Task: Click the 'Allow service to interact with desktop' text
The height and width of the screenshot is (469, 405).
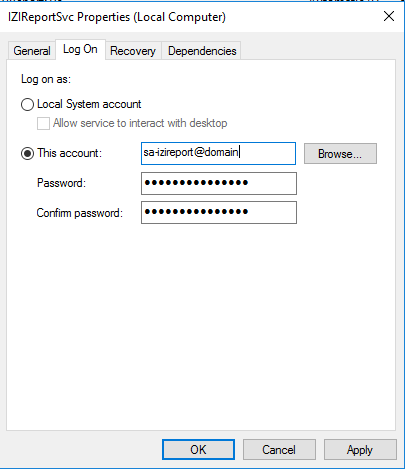Action: (x=140, y=123)
